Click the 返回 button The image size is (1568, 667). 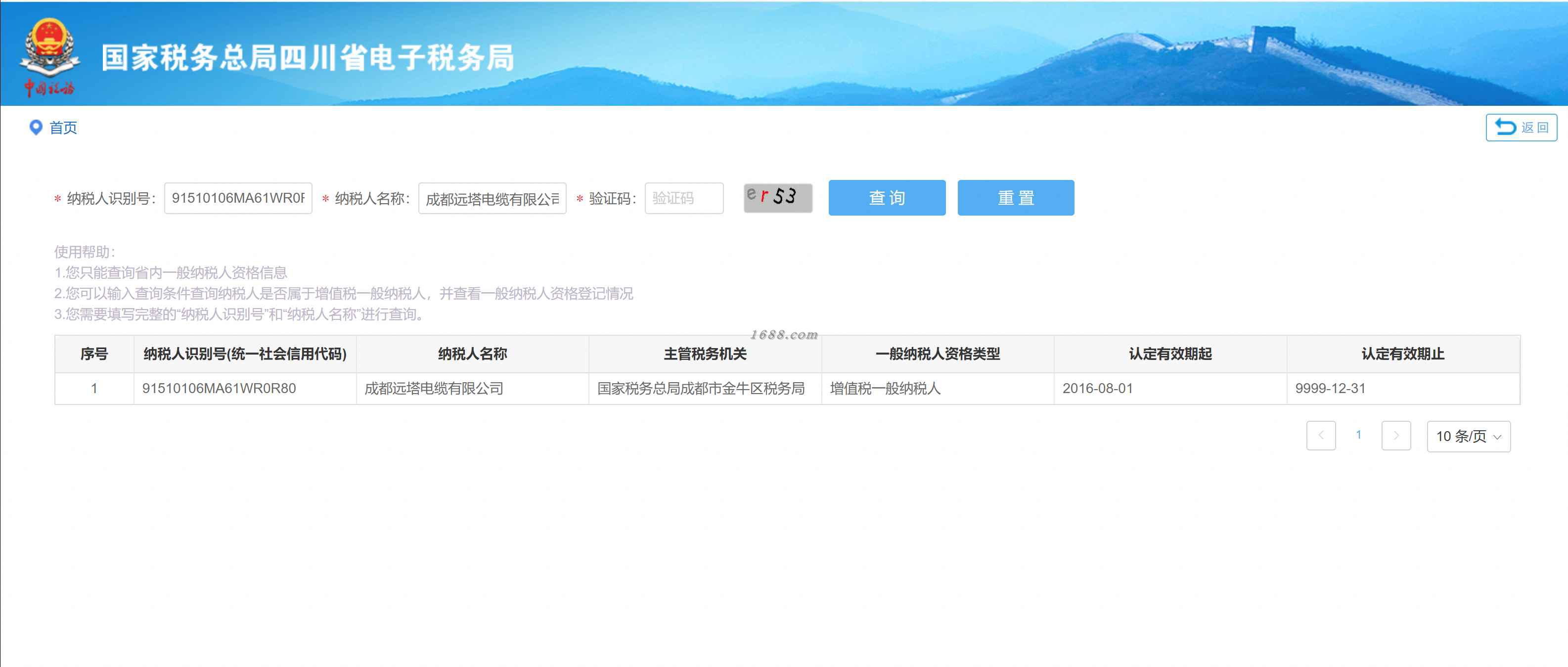pyautogui.click(x=1521, y=127)
